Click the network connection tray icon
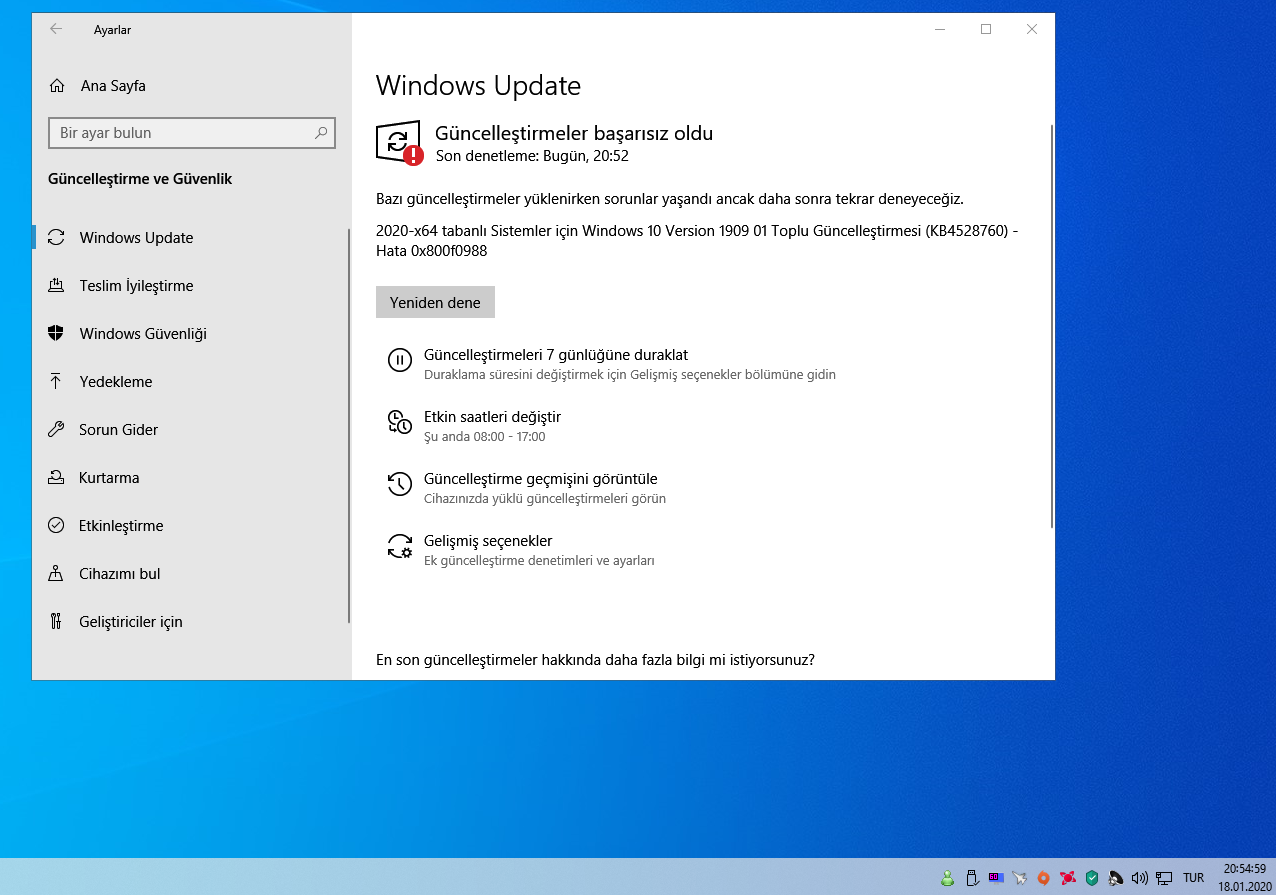 tap(1164, 878)
